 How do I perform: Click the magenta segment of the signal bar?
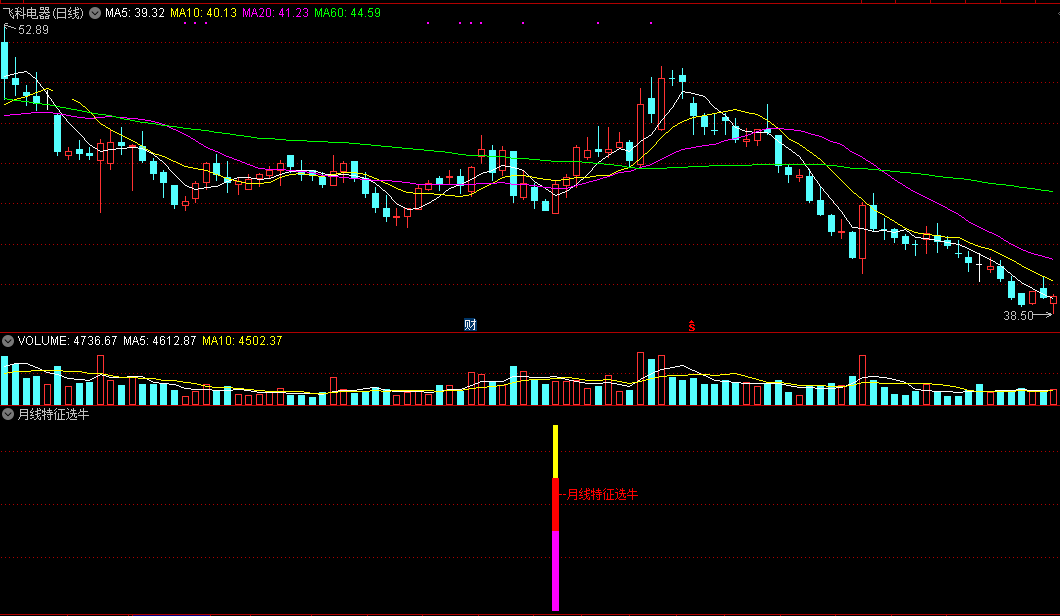pyautogui.click(x=556, y=571)
